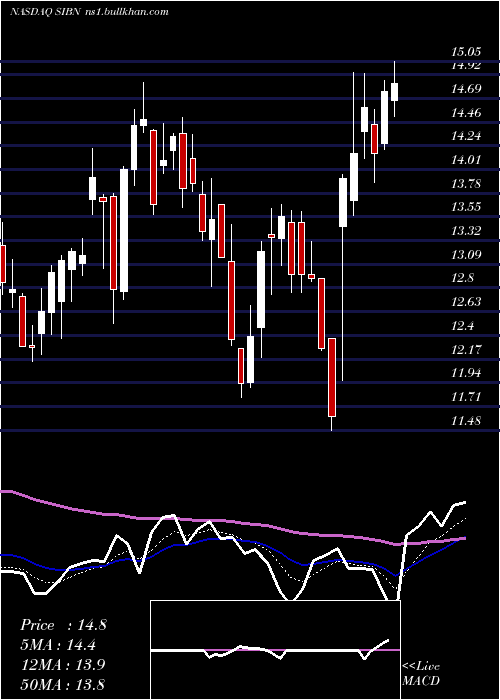Screen dimensions: 500x700
Task: Select the 14.92 price axis label
Action: pos(466,66)
